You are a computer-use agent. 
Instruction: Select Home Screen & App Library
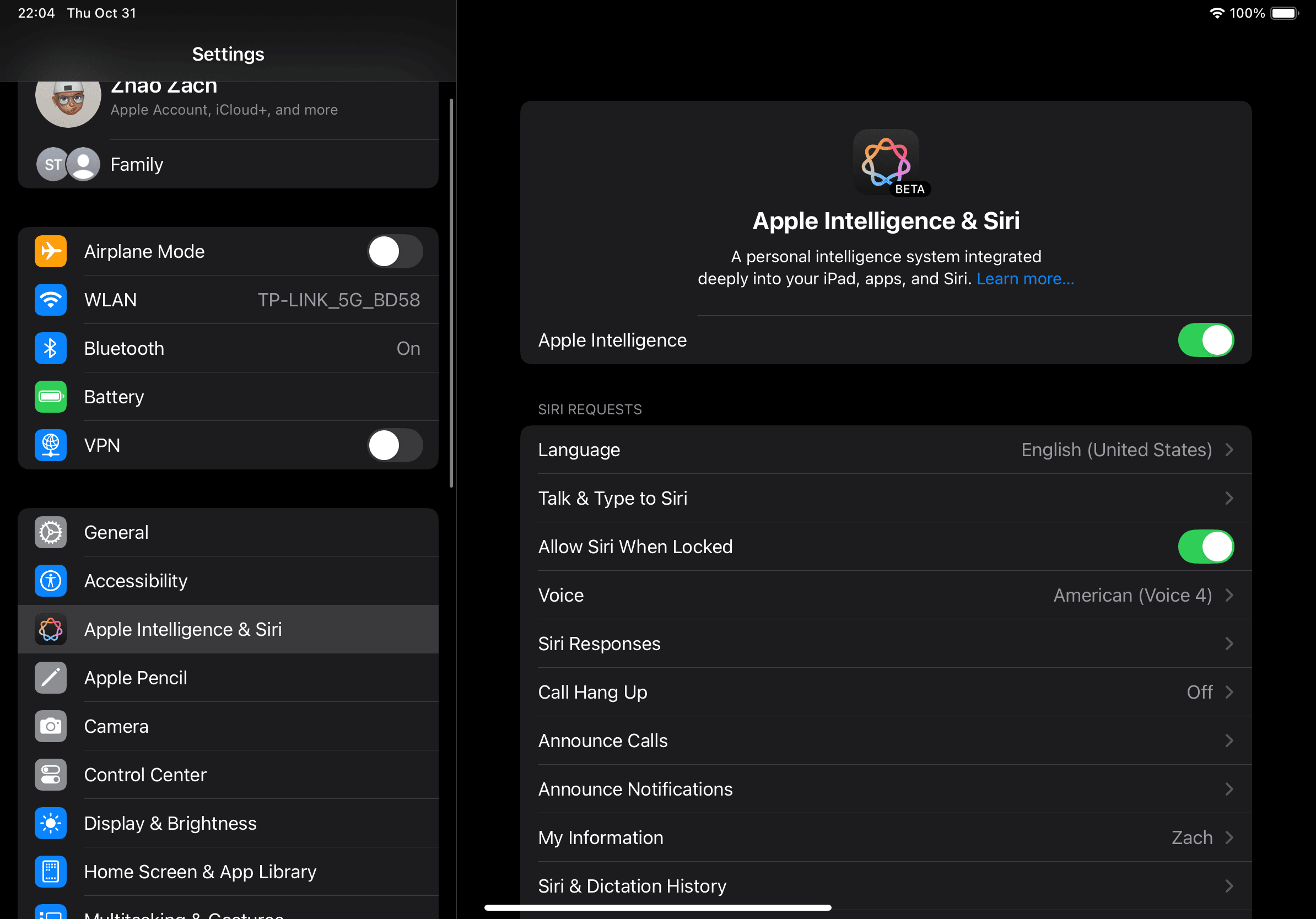200,872
